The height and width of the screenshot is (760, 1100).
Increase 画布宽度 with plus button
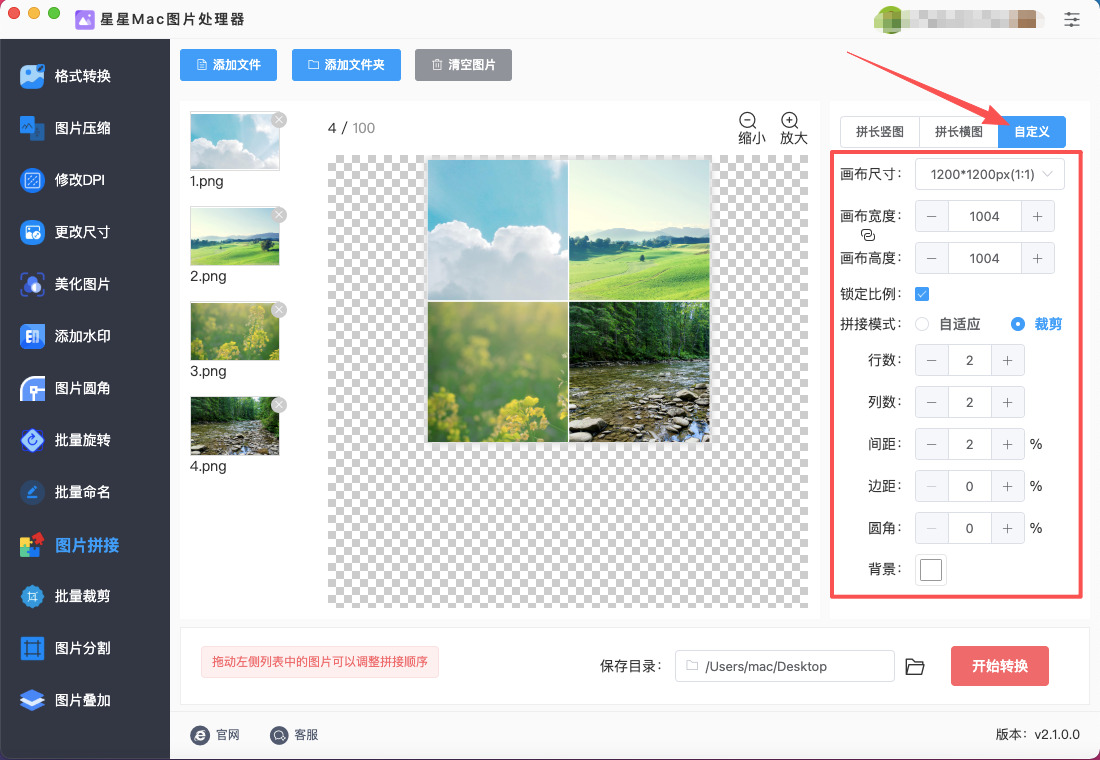coord(1038,217)
